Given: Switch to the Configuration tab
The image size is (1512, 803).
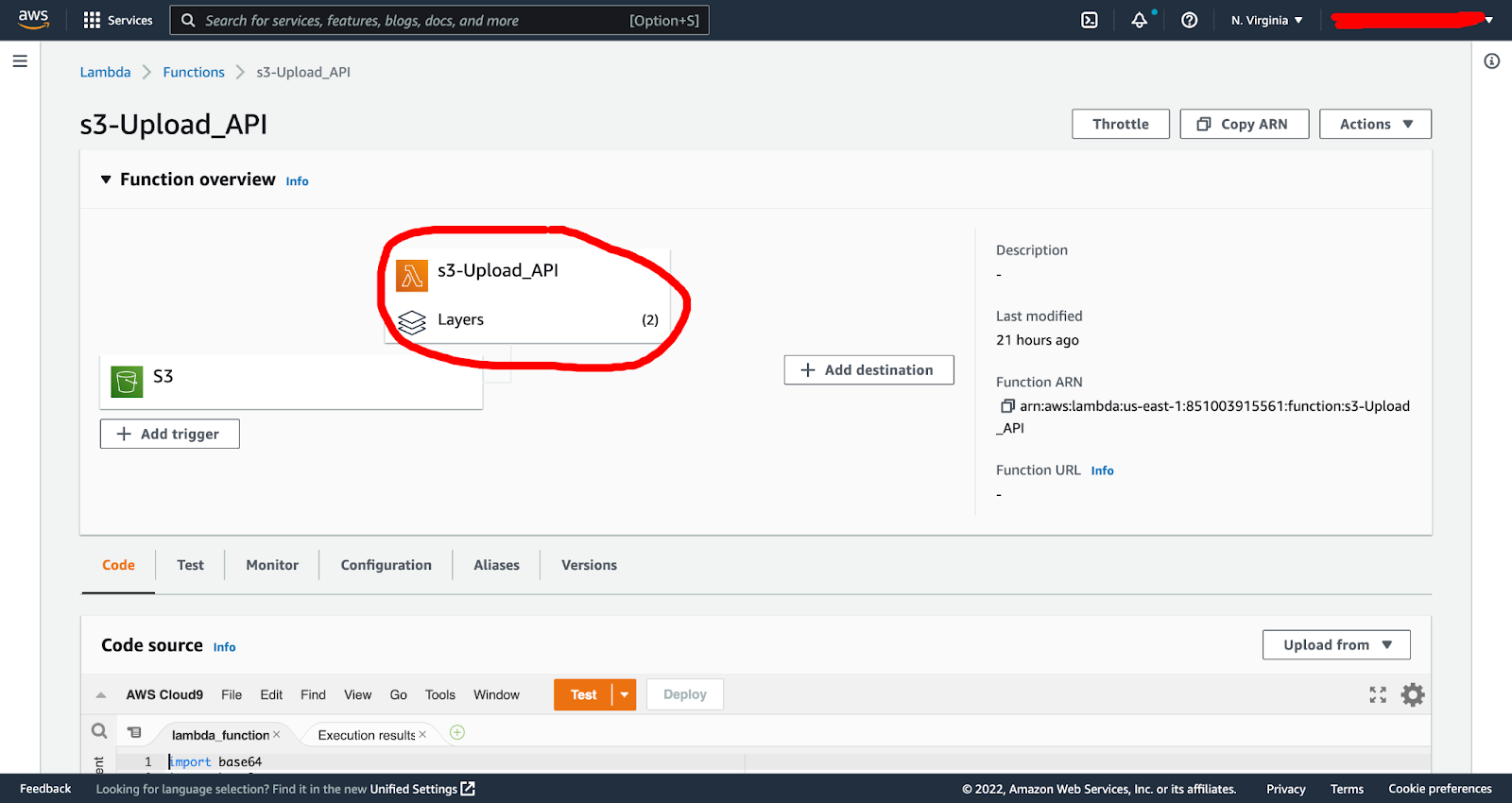Looking at the screenshot, I should pyautogui.click(x=386, y=565).
